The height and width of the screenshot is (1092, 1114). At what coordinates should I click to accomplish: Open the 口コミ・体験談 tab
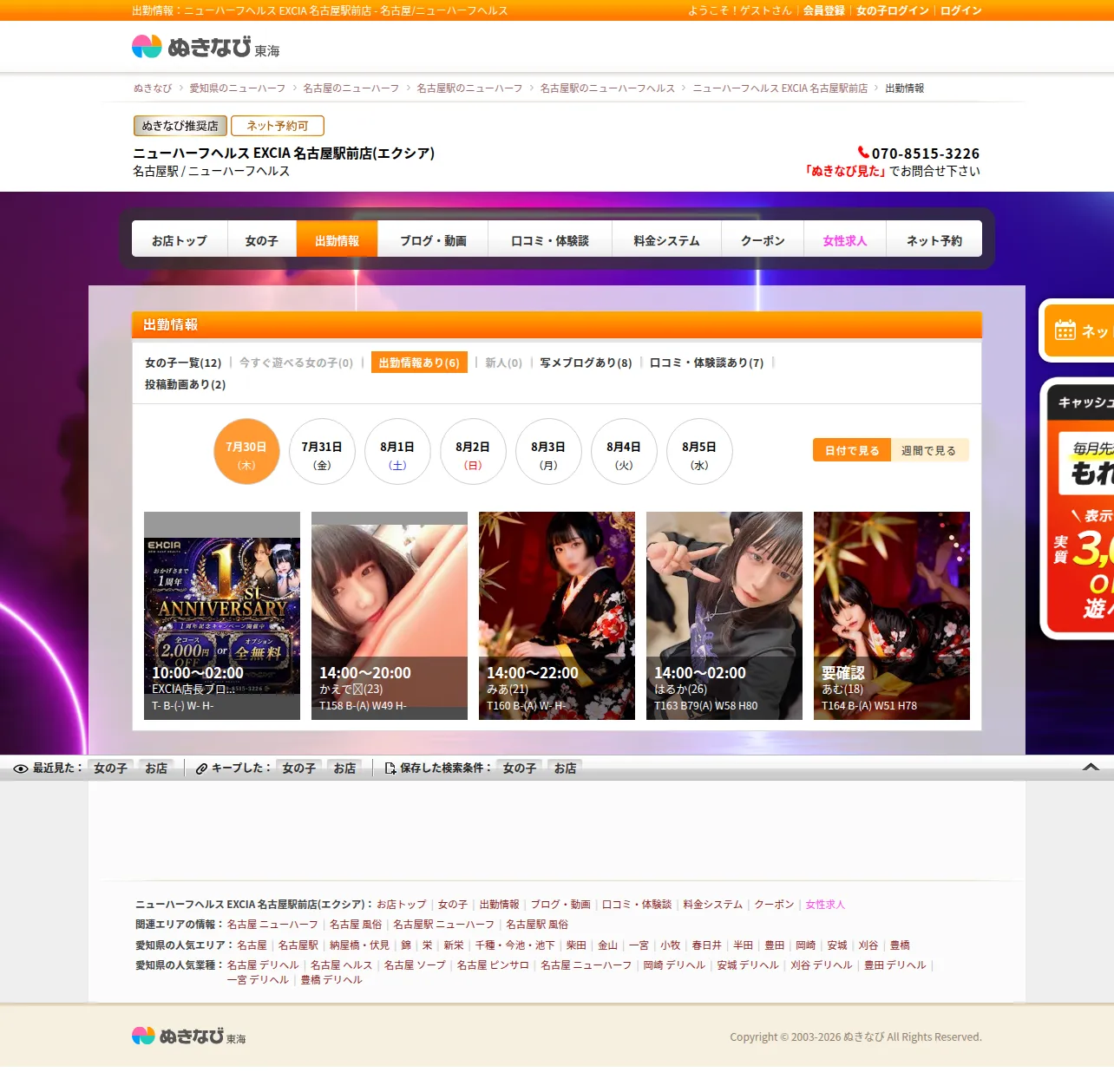pyautogui.click(x=550, y=240)
